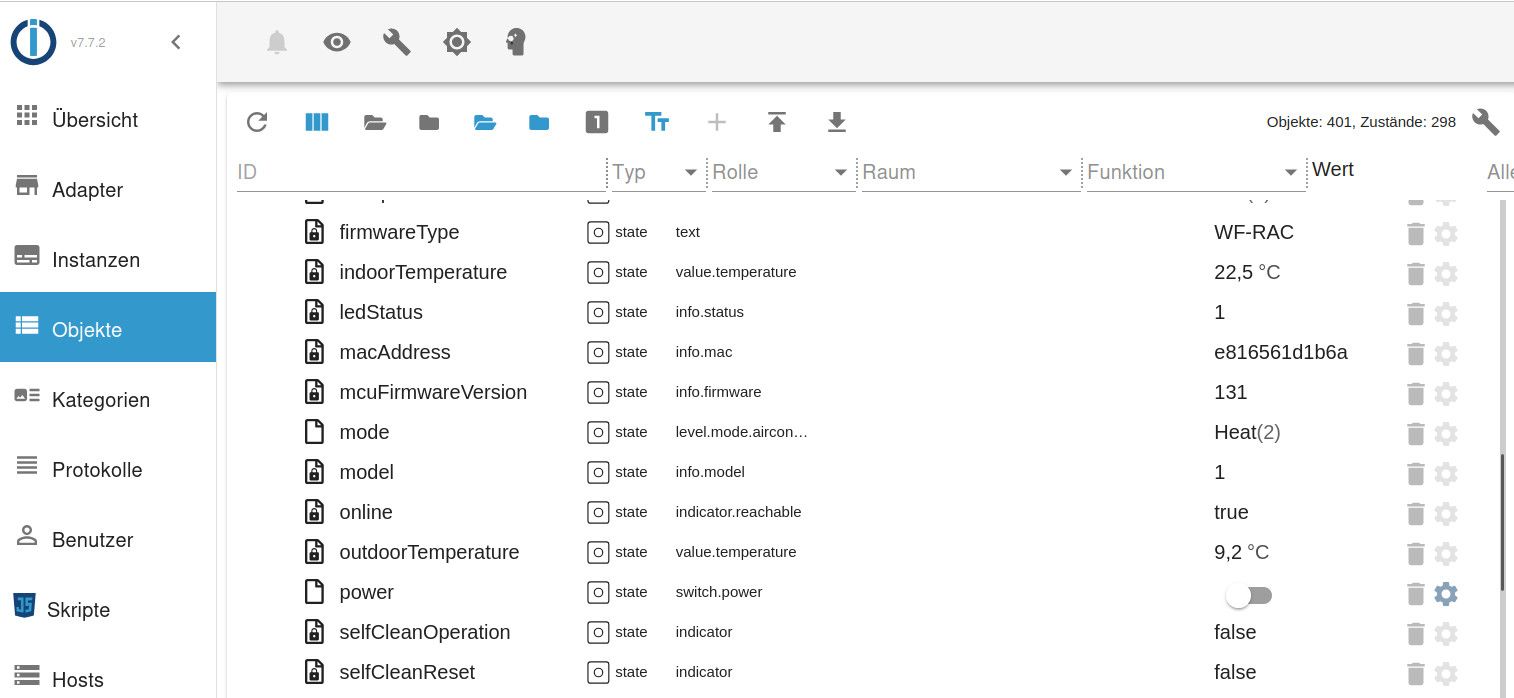Open the Adapter menu item
Image resolution: width=1514 pixels, height=698 pixels.
87,190
